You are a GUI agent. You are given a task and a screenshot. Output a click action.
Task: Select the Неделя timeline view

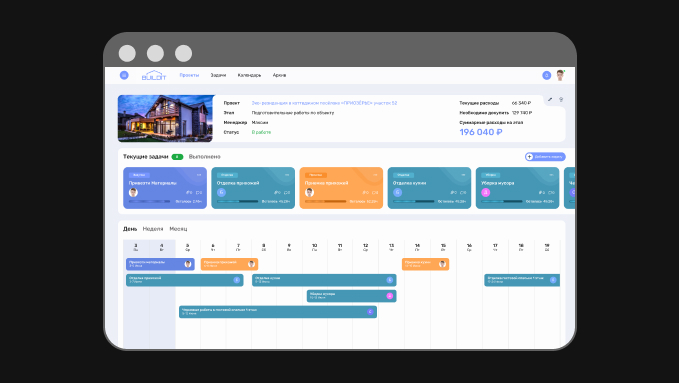[x=153, y=229]
